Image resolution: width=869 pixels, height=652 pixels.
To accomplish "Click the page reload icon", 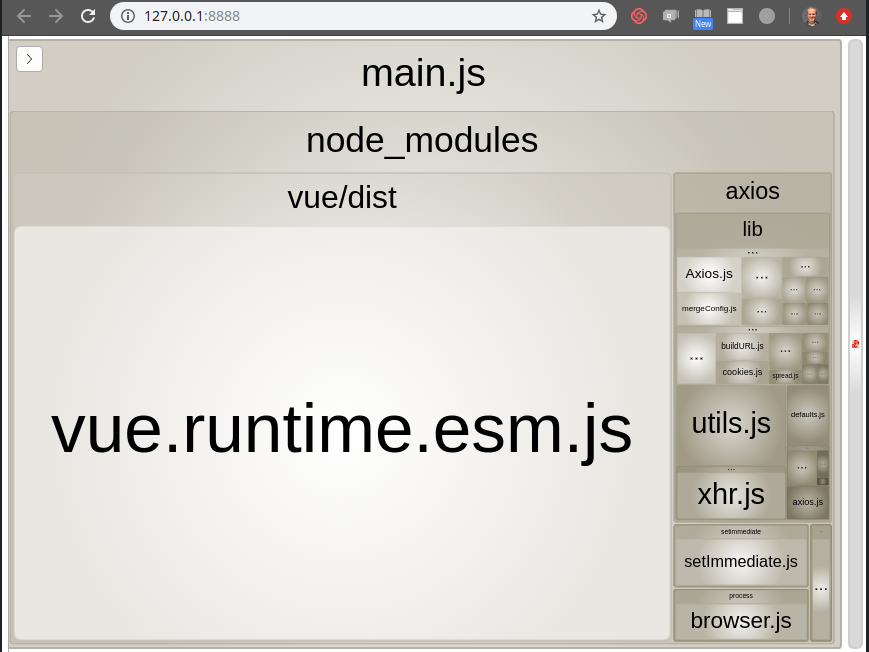I will click(x=88, y=16).
